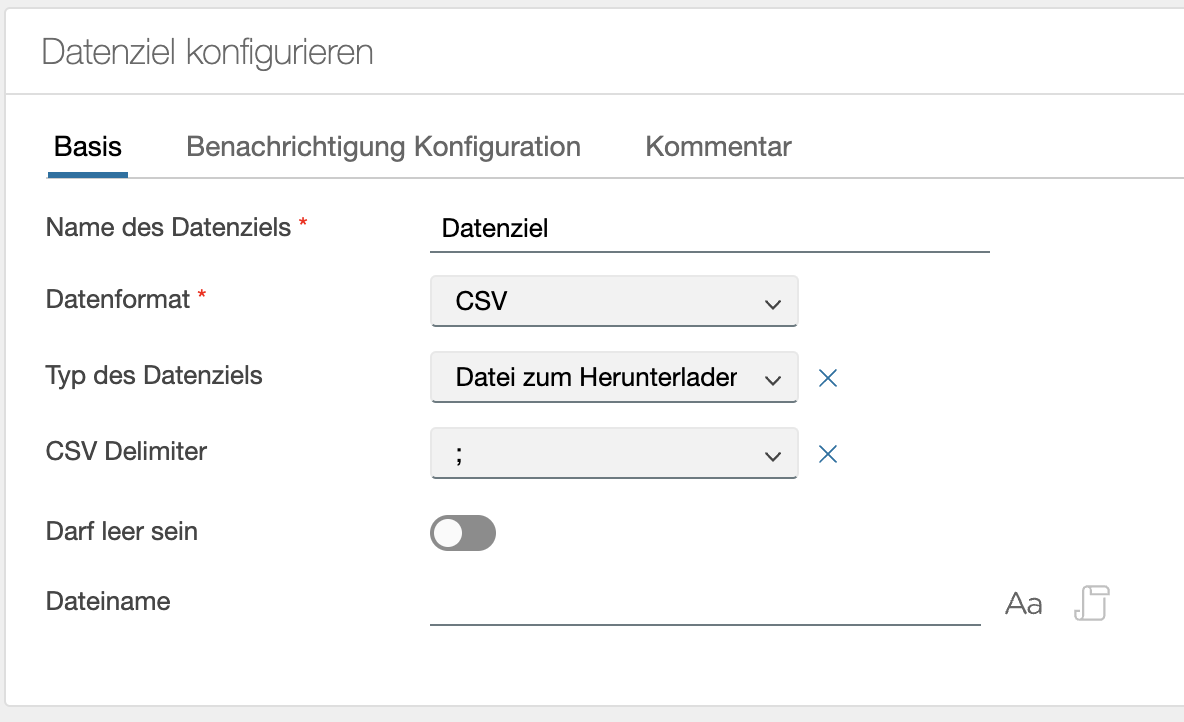The width and height of the screenshot is (1184, 722).
Task: Click the Name des Datenziels input field
Action: click(709, 229)
